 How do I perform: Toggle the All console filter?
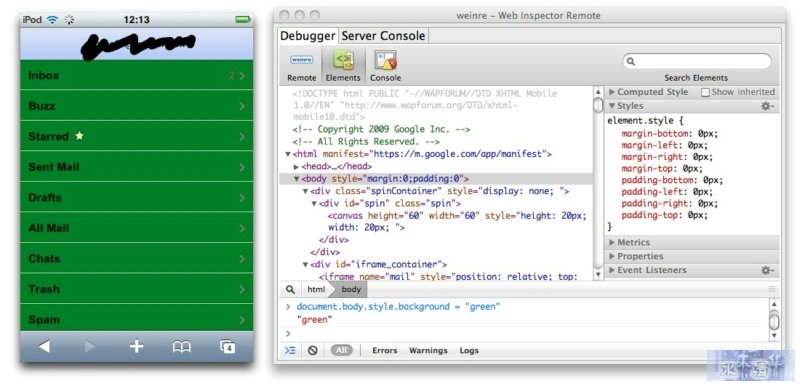[x=341, y=350]
